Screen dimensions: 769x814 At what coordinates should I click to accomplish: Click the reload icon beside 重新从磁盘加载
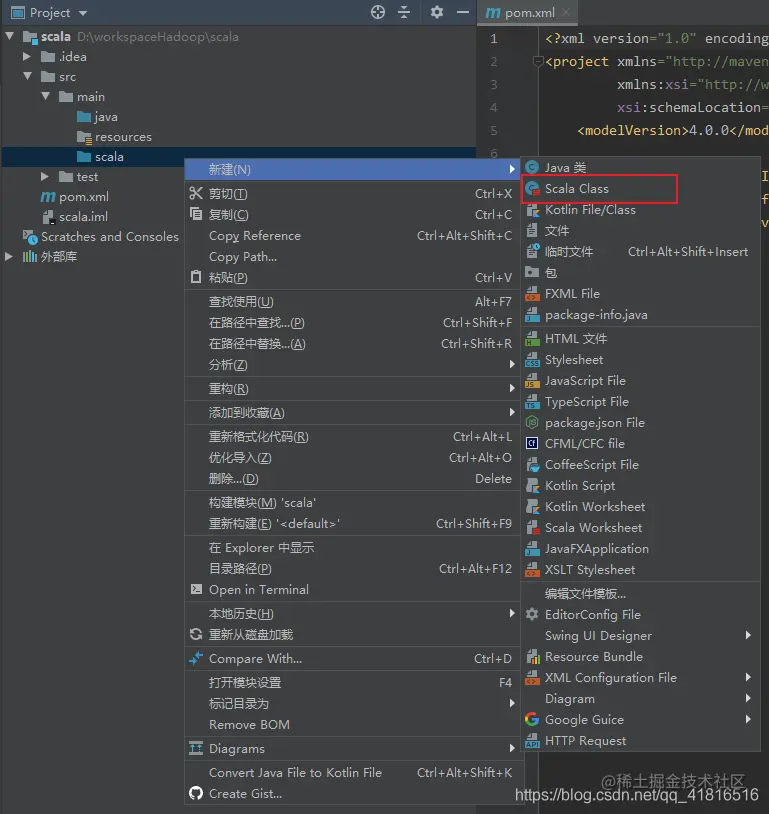click(196, 634)
